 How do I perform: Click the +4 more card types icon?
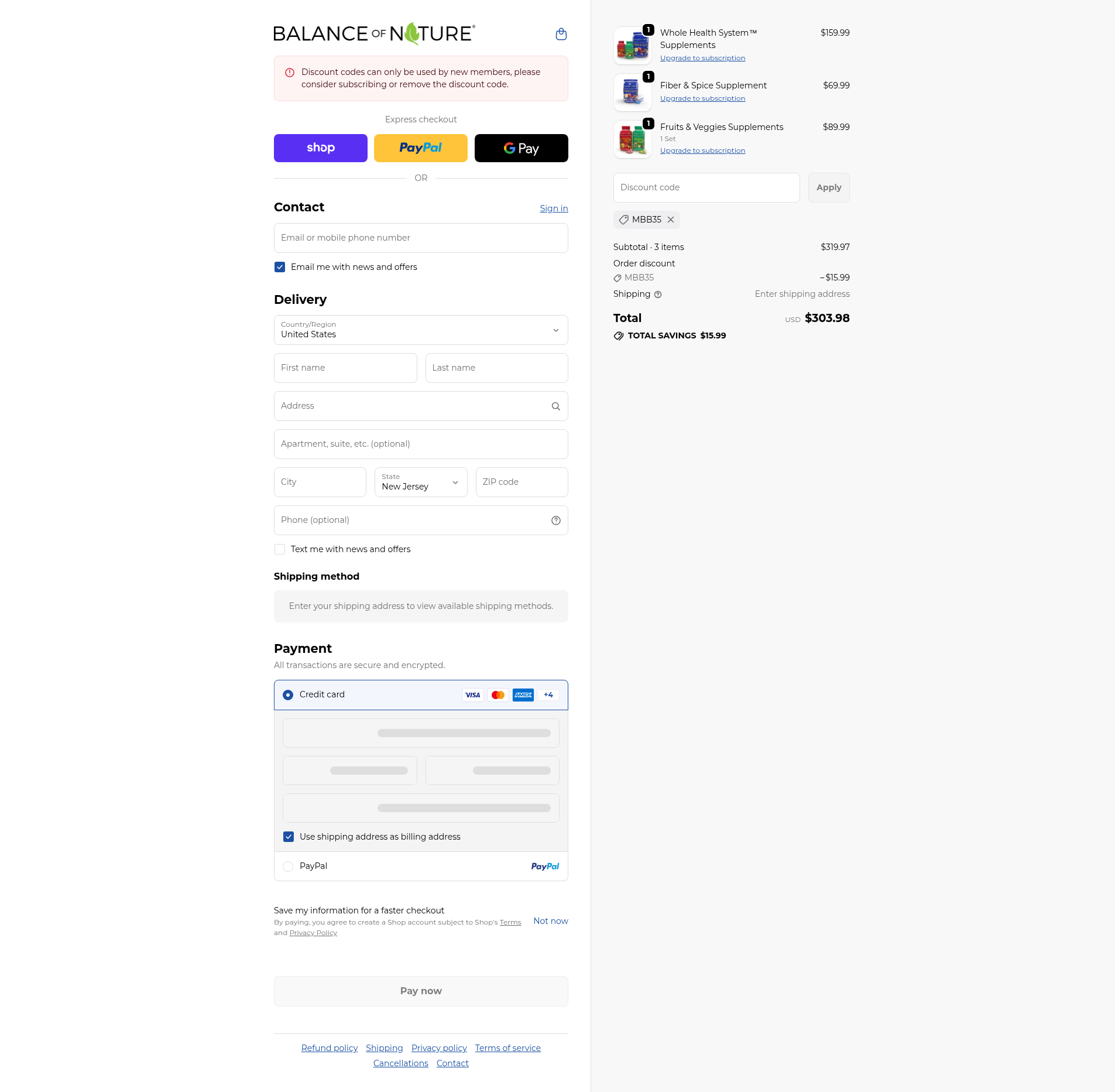click(x=548, y=695)
